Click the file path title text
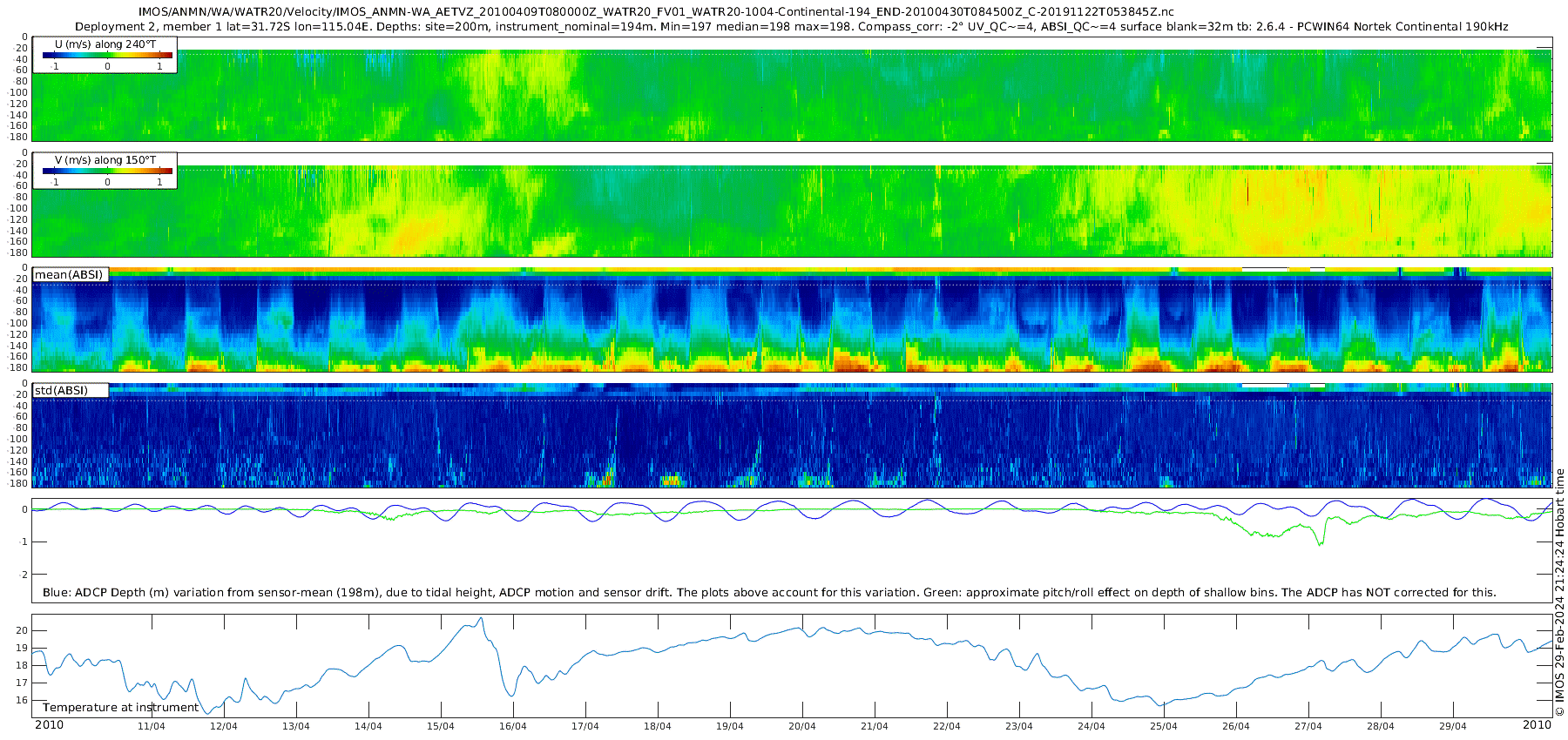This screenshot has width=1568, height=740. (656, 12)
